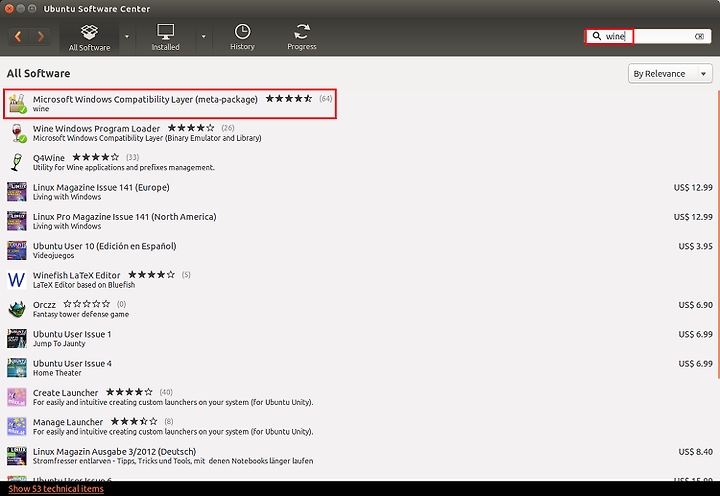Click the Winefish LaTeX Editor W icon
The height and width of the screenshot is (496, 720).
[17, 280]
